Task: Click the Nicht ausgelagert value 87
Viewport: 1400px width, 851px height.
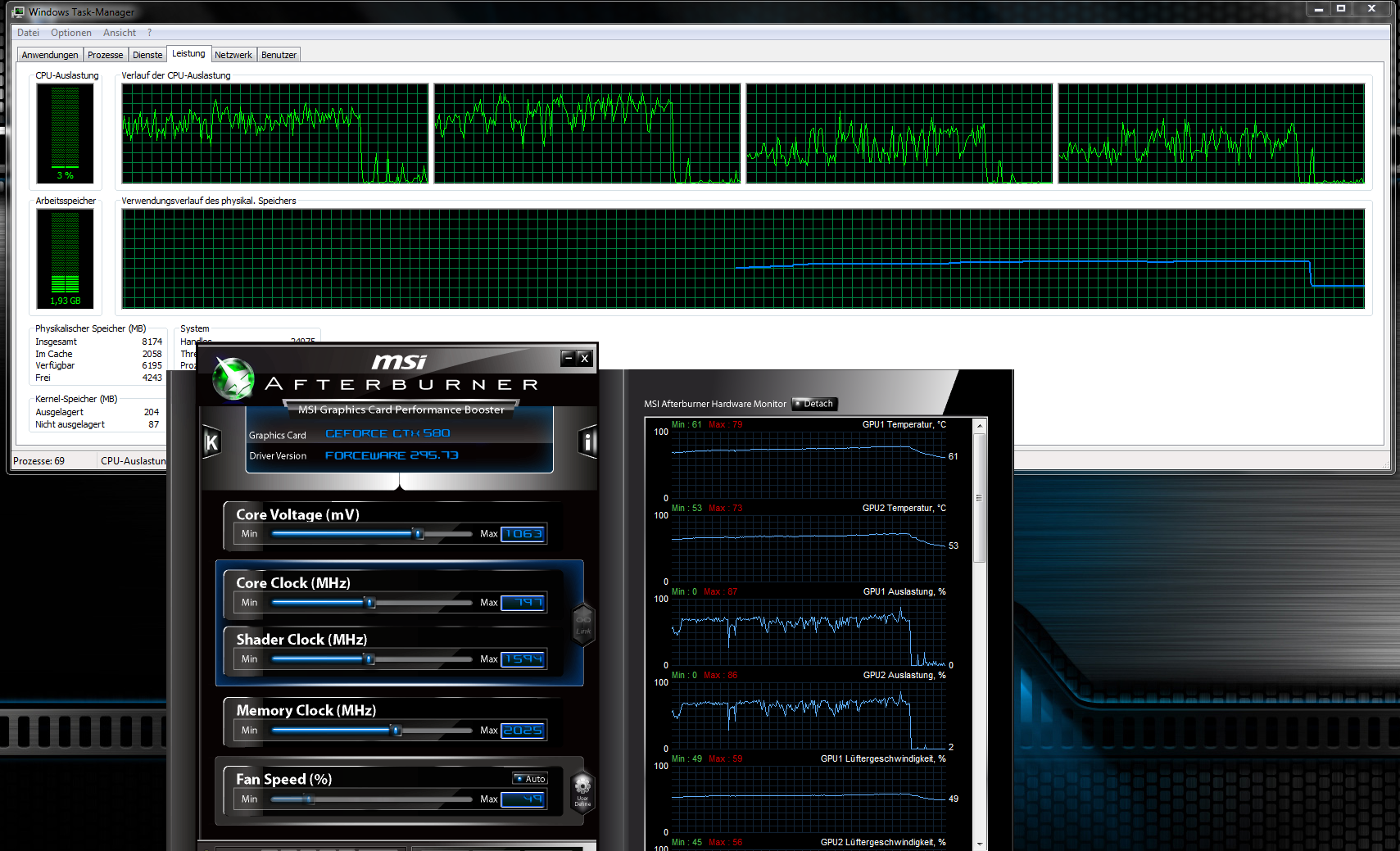Action: pos(154,425)
